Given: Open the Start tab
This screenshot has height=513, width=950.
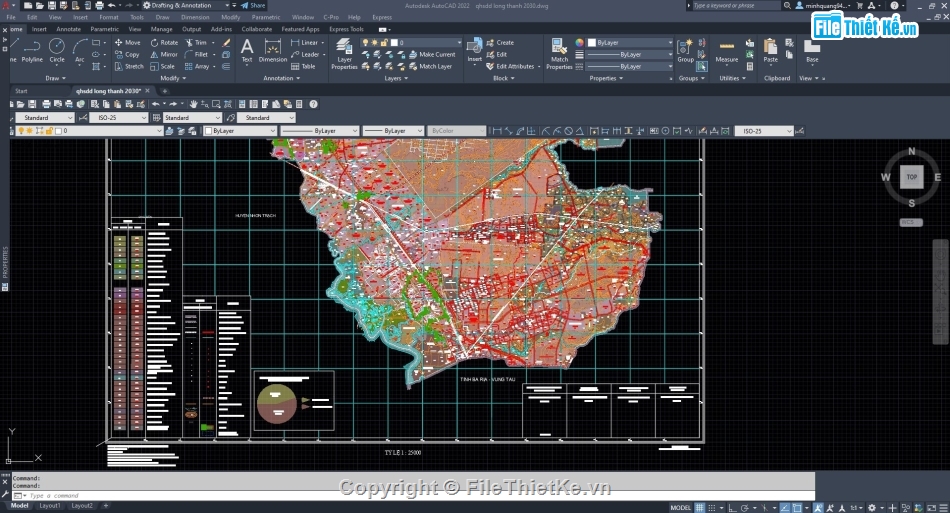Looking at the screenshot, I should [21, 91].
